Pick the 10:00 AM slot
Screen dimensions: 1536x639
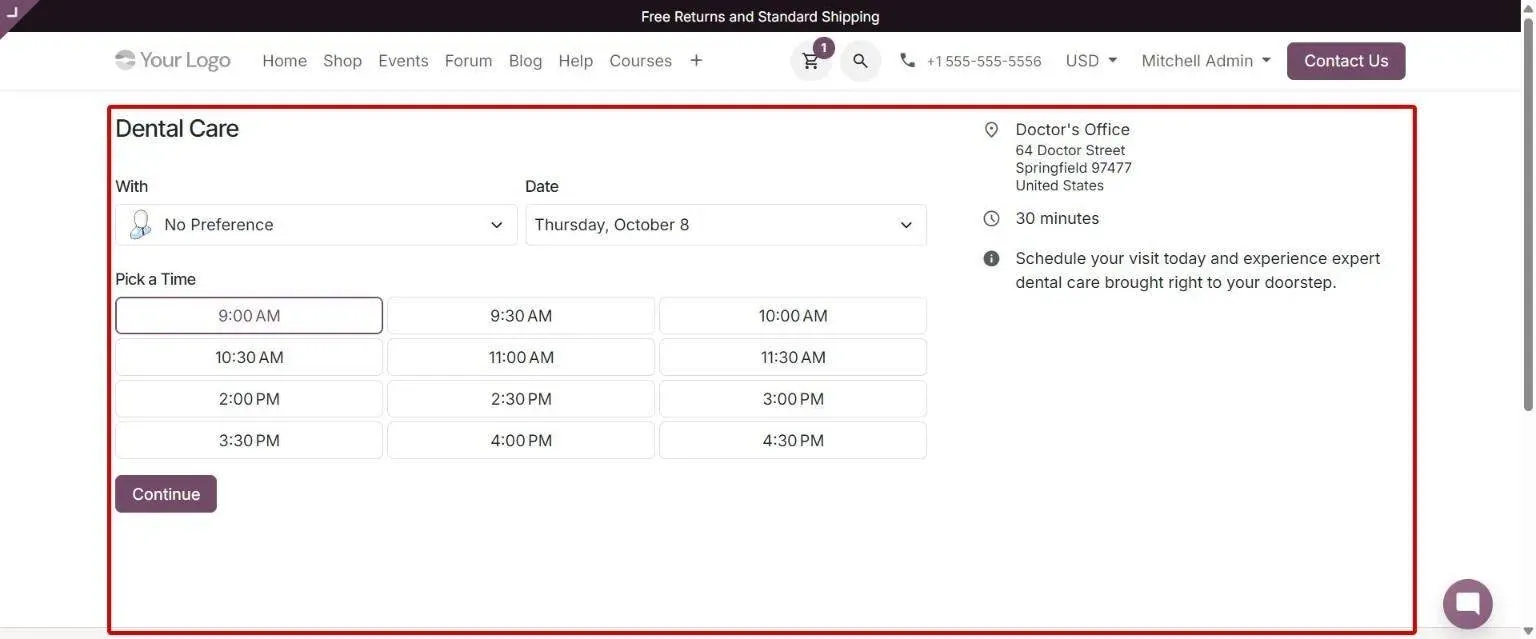coord(793,315)
